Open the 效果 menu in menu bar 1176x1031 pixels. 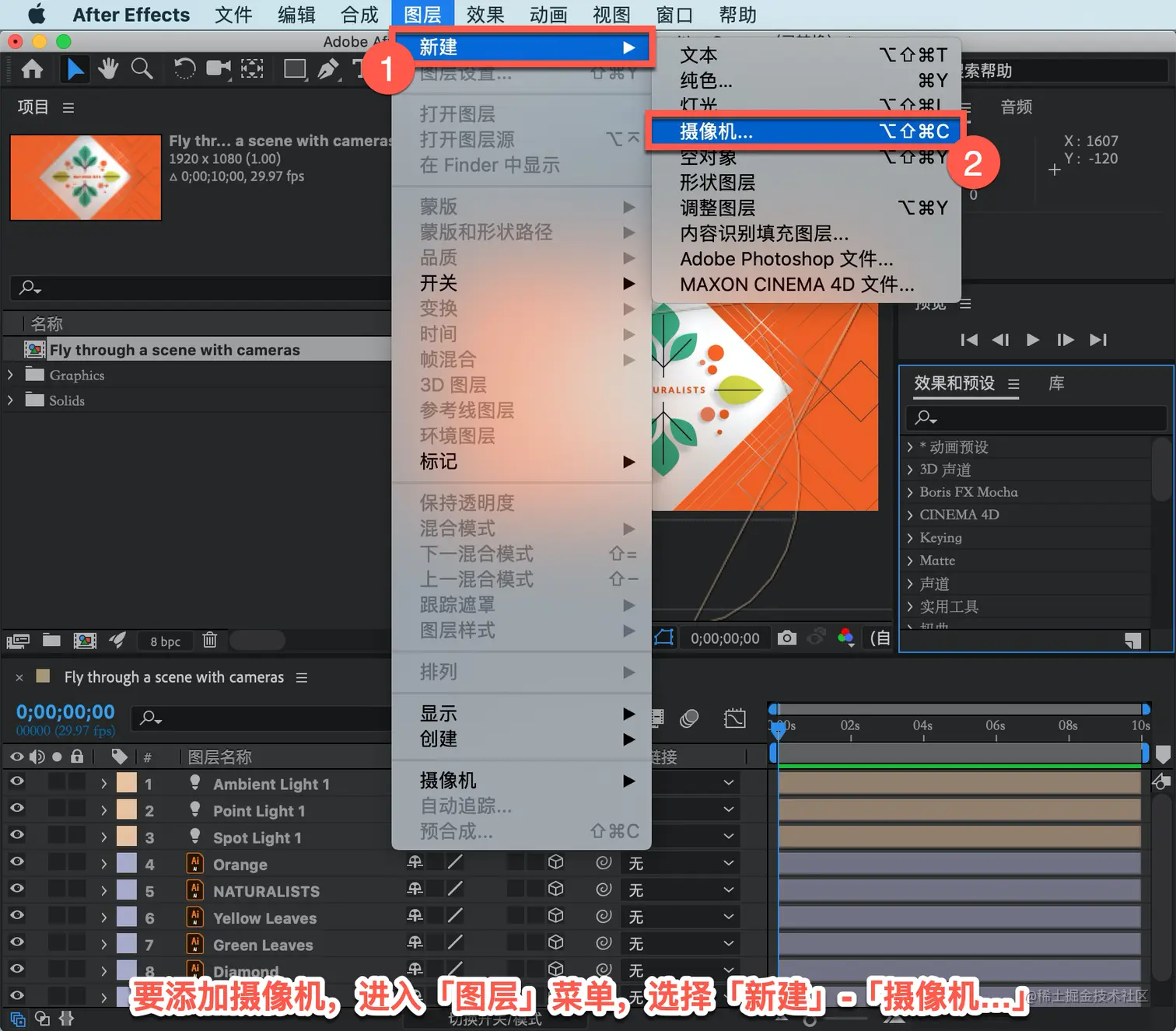click(x=485, y=15)
